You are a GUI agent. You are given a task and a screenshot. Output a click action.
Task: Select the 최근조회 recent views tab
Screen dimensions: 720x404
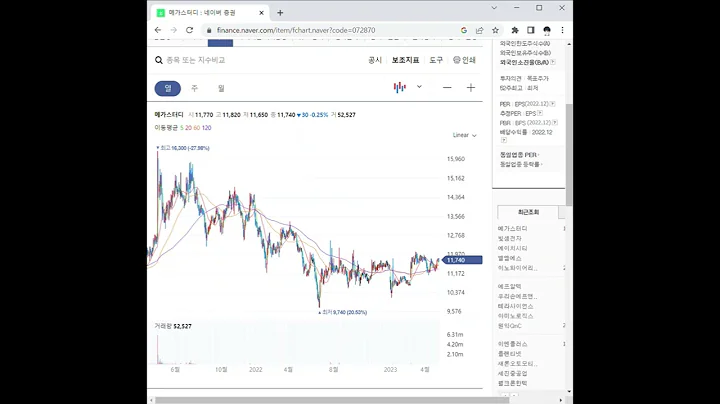click(x=528, y=212)
